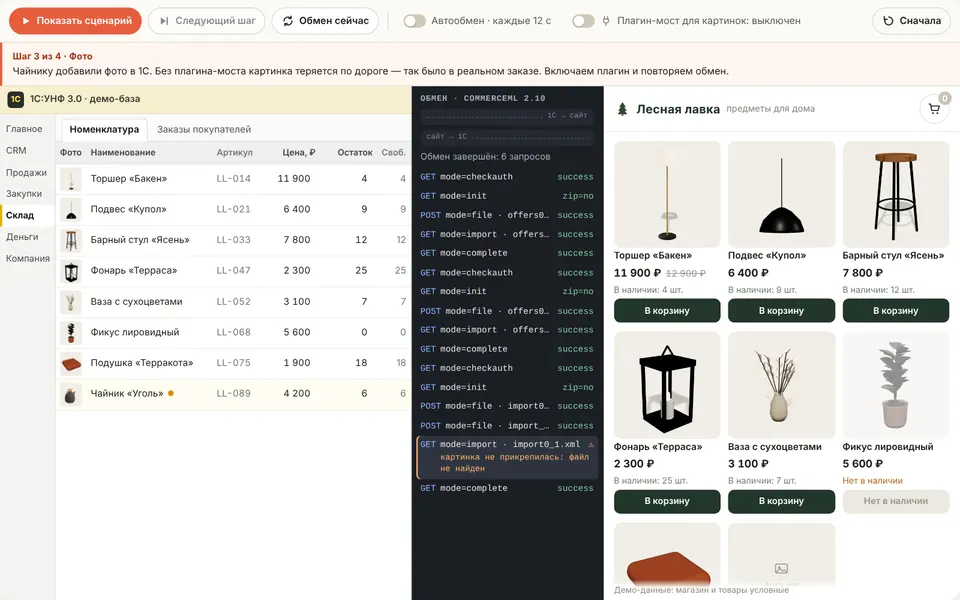Click the 1C logo icon in the demo base header

15,99
